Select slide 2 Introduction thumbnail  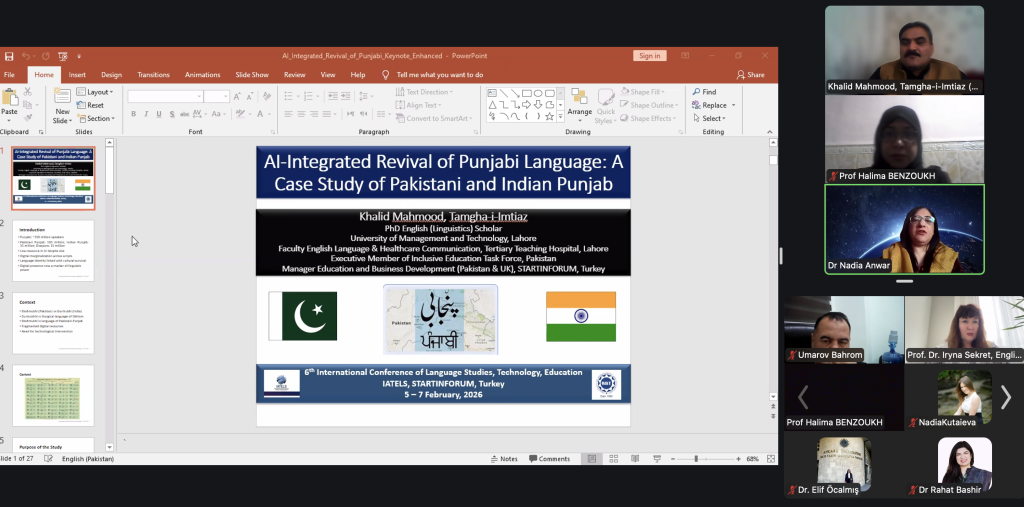coord(53,251)
